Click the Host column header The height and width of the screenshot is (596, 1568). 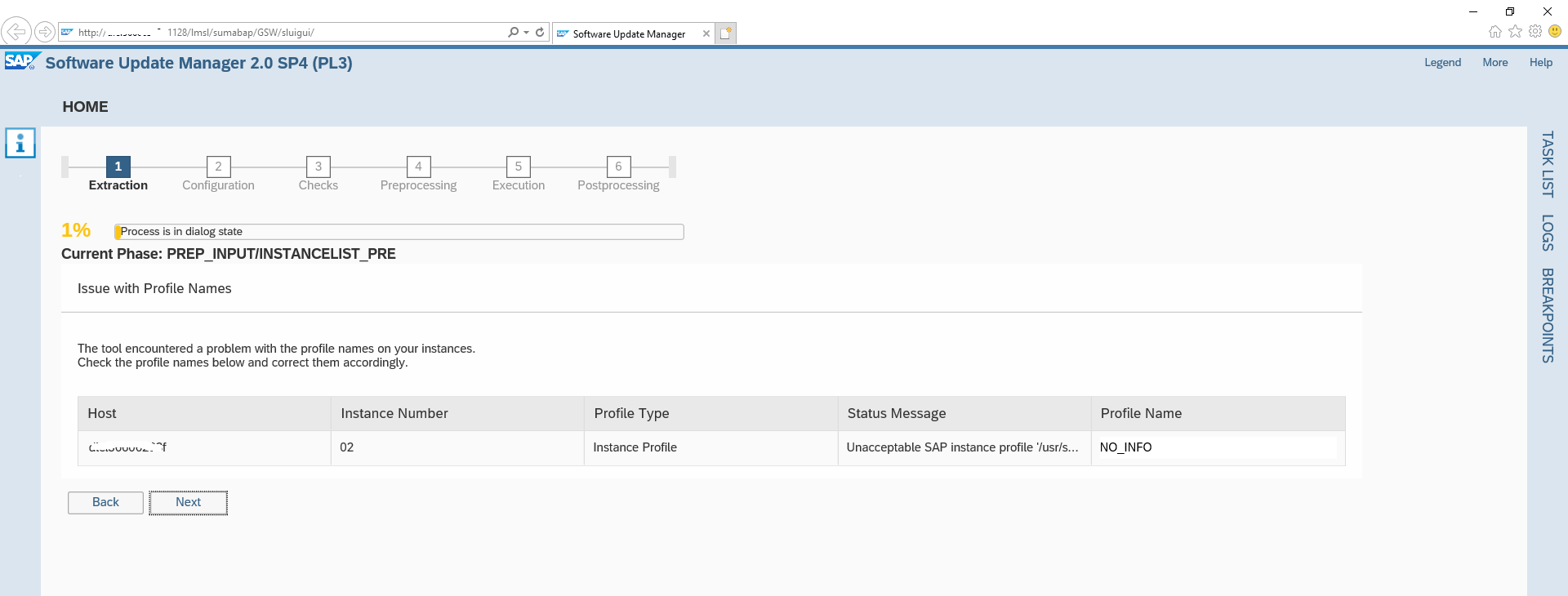(x=204, y=413)
